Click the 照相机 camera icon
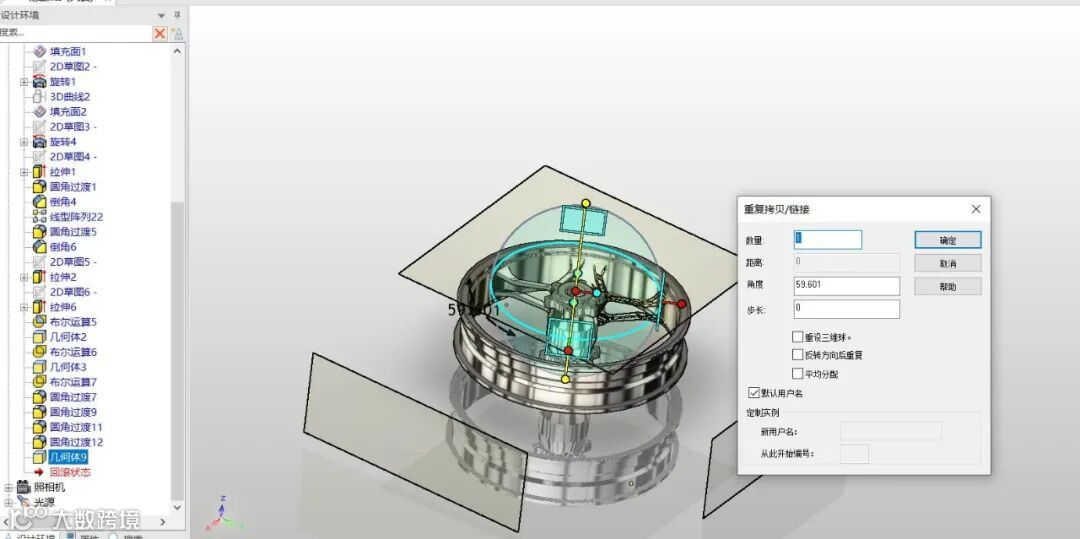The width and height of the screenshot is (1080, 539). (x=24, y=487)
